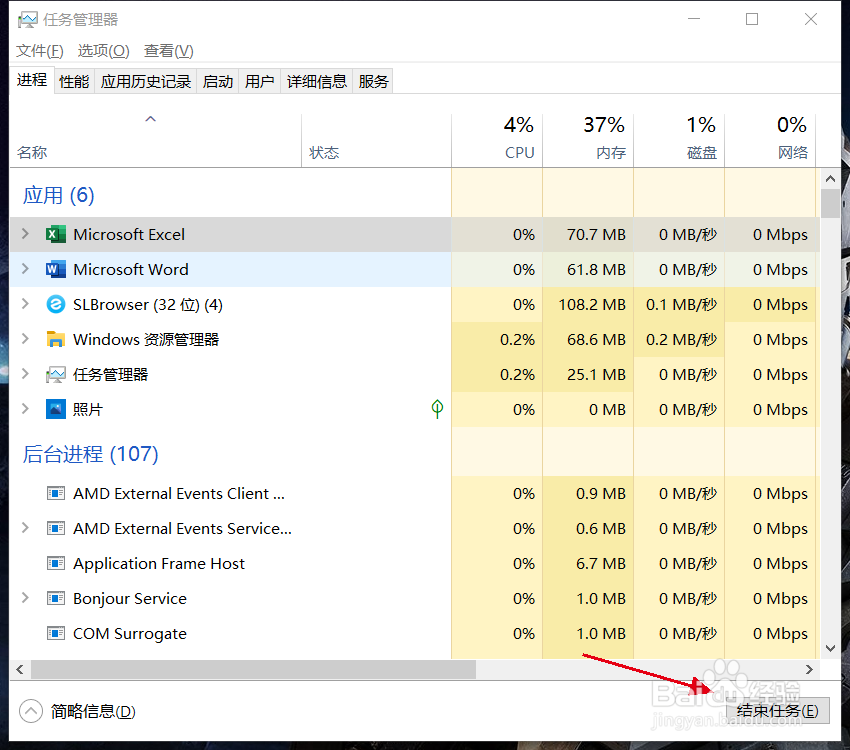This screenshot has height=750, width=850.
Task: Click the green leaf suspended-status icon
Action: pyautogui.click(x=437, y=409)
